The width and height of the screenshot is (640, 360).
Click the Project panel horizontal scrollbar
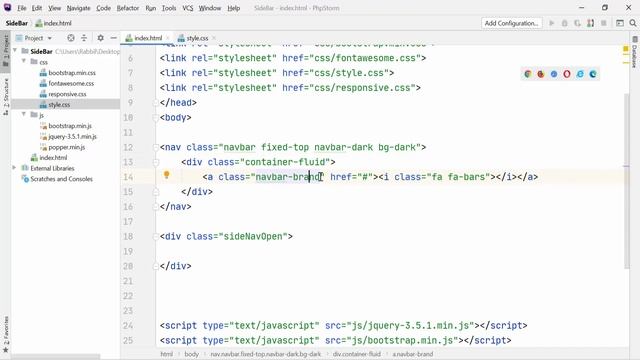click(x=55, y=357)
